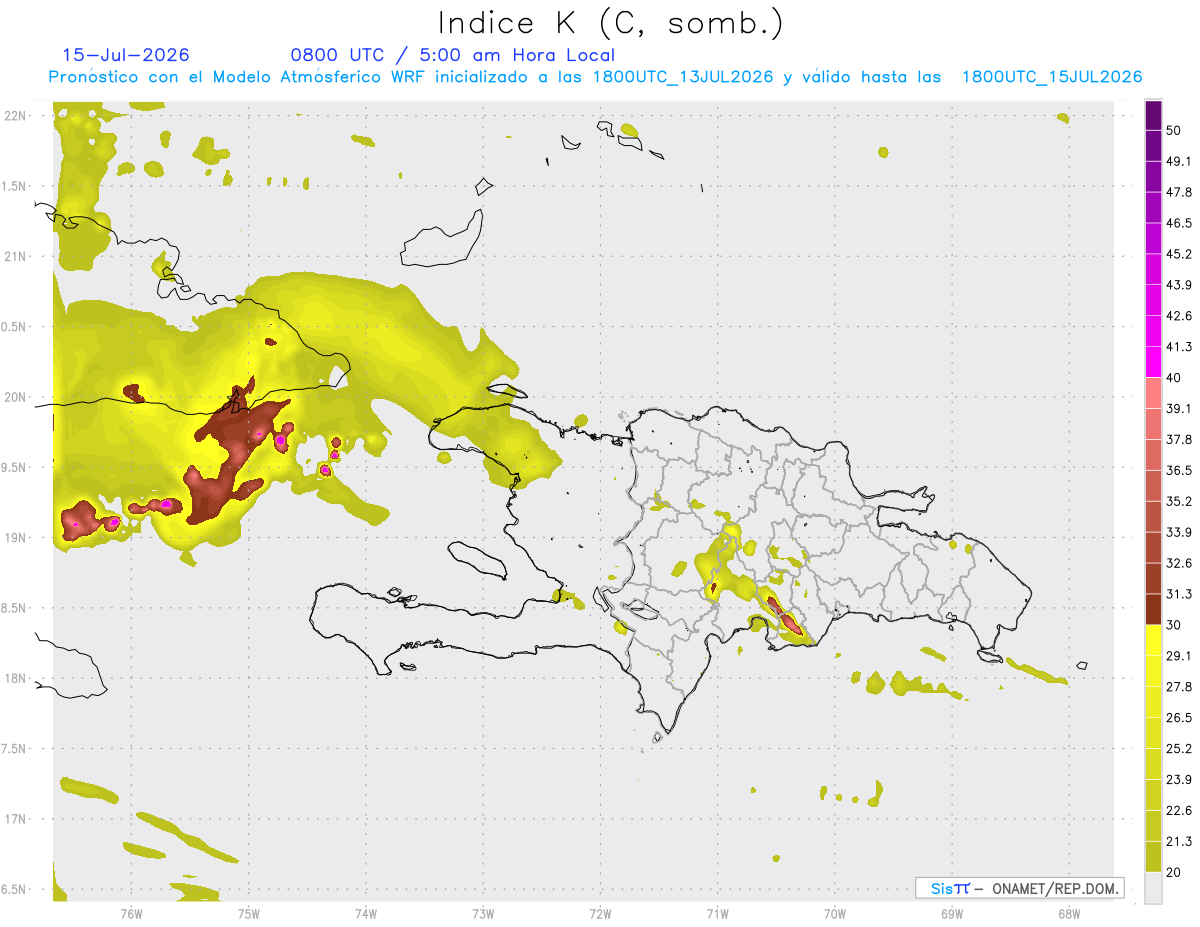This screenshot has width=1200, height=927.
Task: Click the 15-Jul-2026 date label
Action: (126, 55)
